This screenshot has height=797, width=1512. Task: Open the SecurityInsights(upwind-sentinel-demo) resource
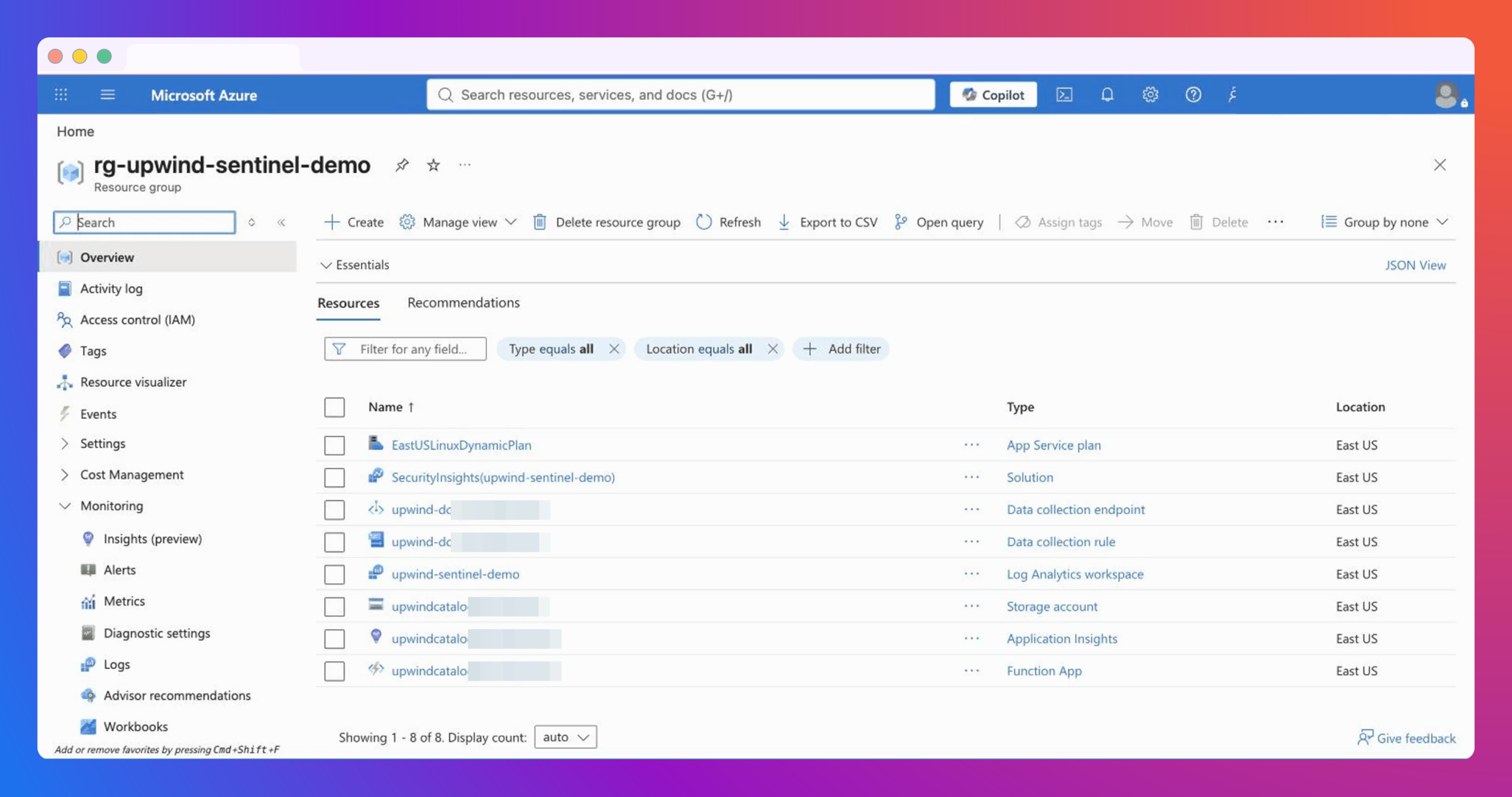pyautogui.click(x=503, y=477)
